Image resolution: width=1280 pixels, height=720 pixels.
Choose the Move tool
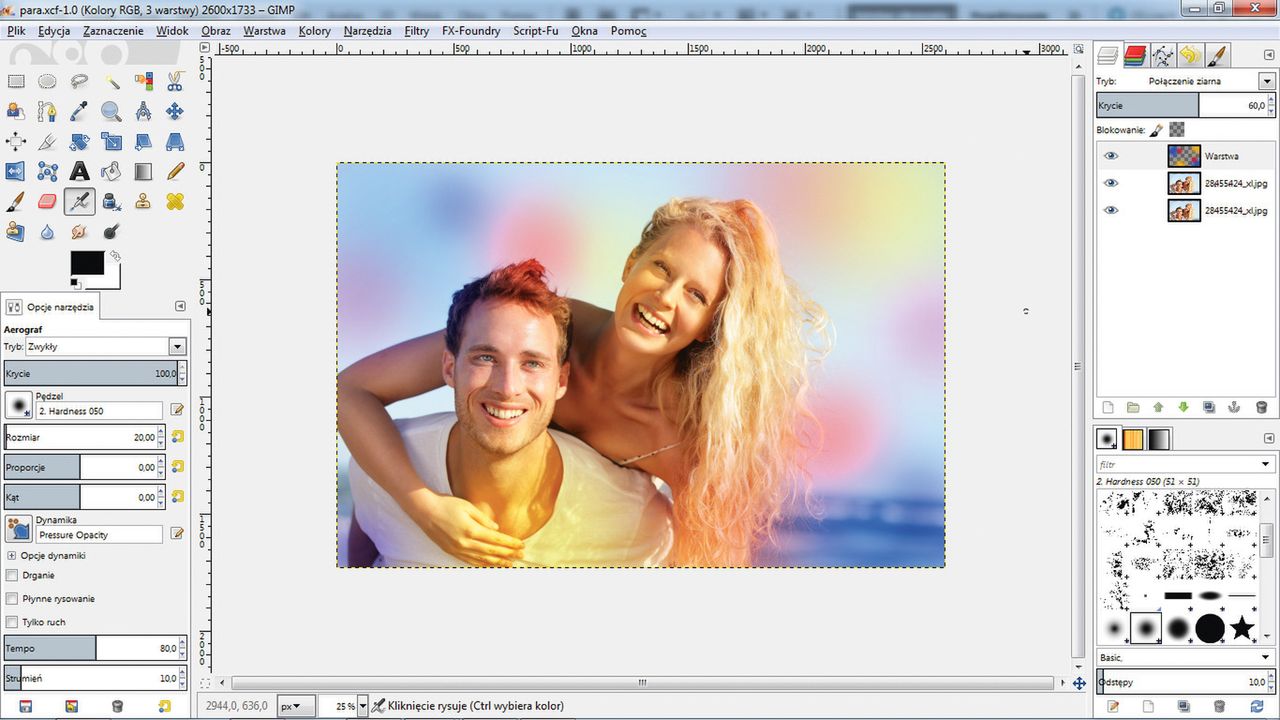point(175,112)
